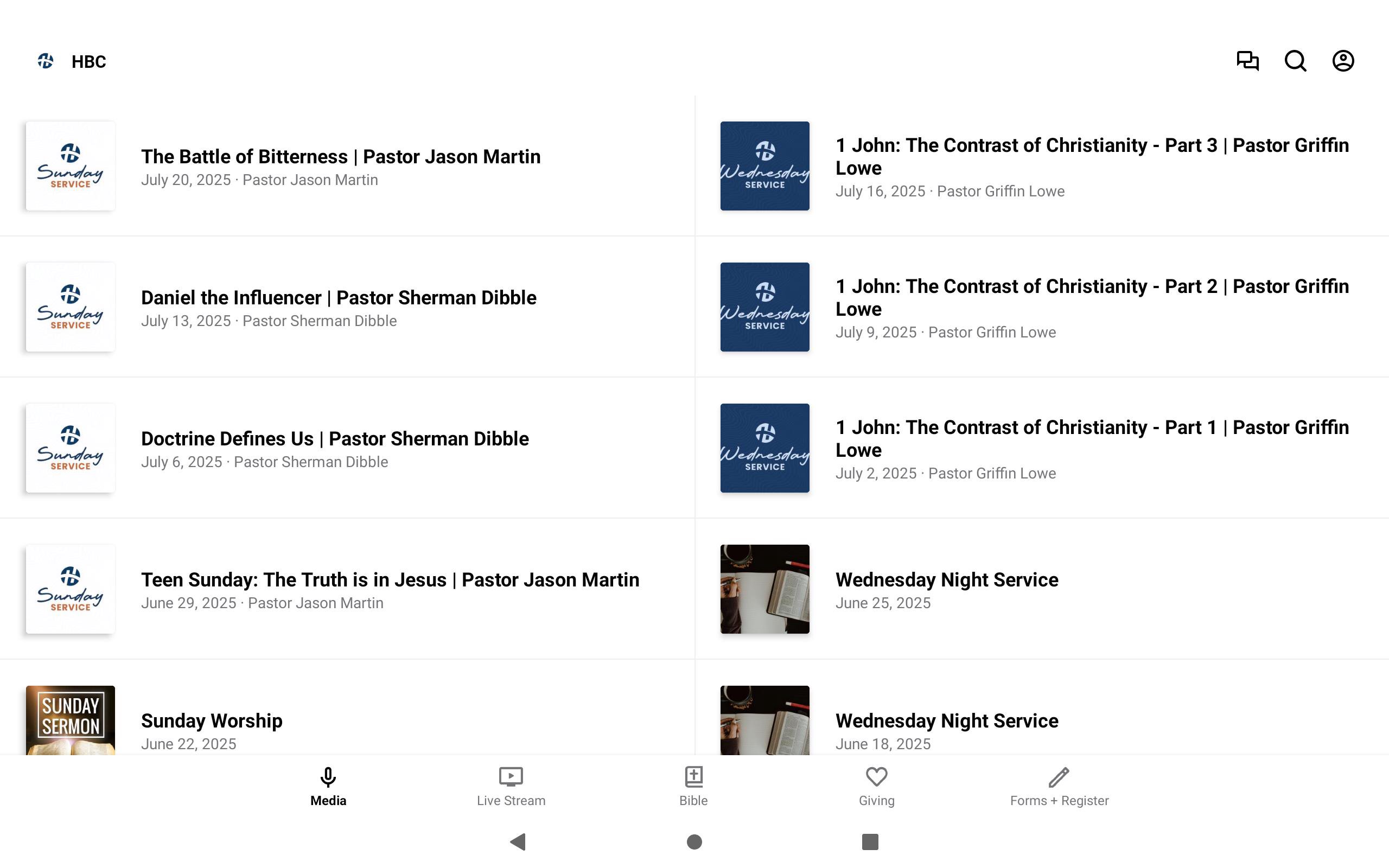1389x868 pixels.
Task: Open the user profile icon
Action: (1343, 61)
